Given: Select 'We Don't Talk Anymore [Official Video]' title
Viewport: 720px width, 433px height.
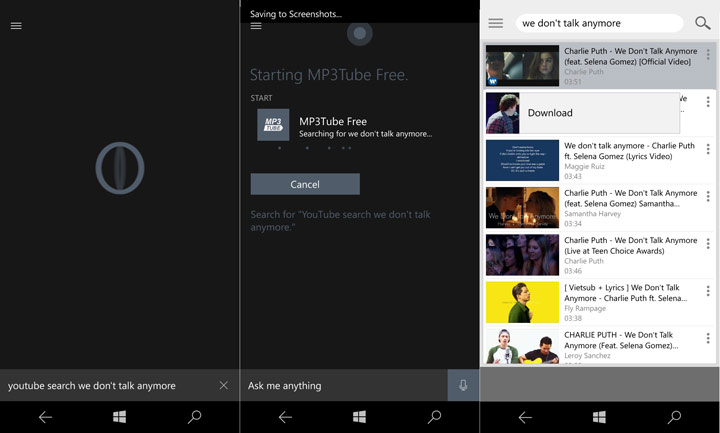Looking at the screenshot, I should pyautogui.click(x=630, y=56).
